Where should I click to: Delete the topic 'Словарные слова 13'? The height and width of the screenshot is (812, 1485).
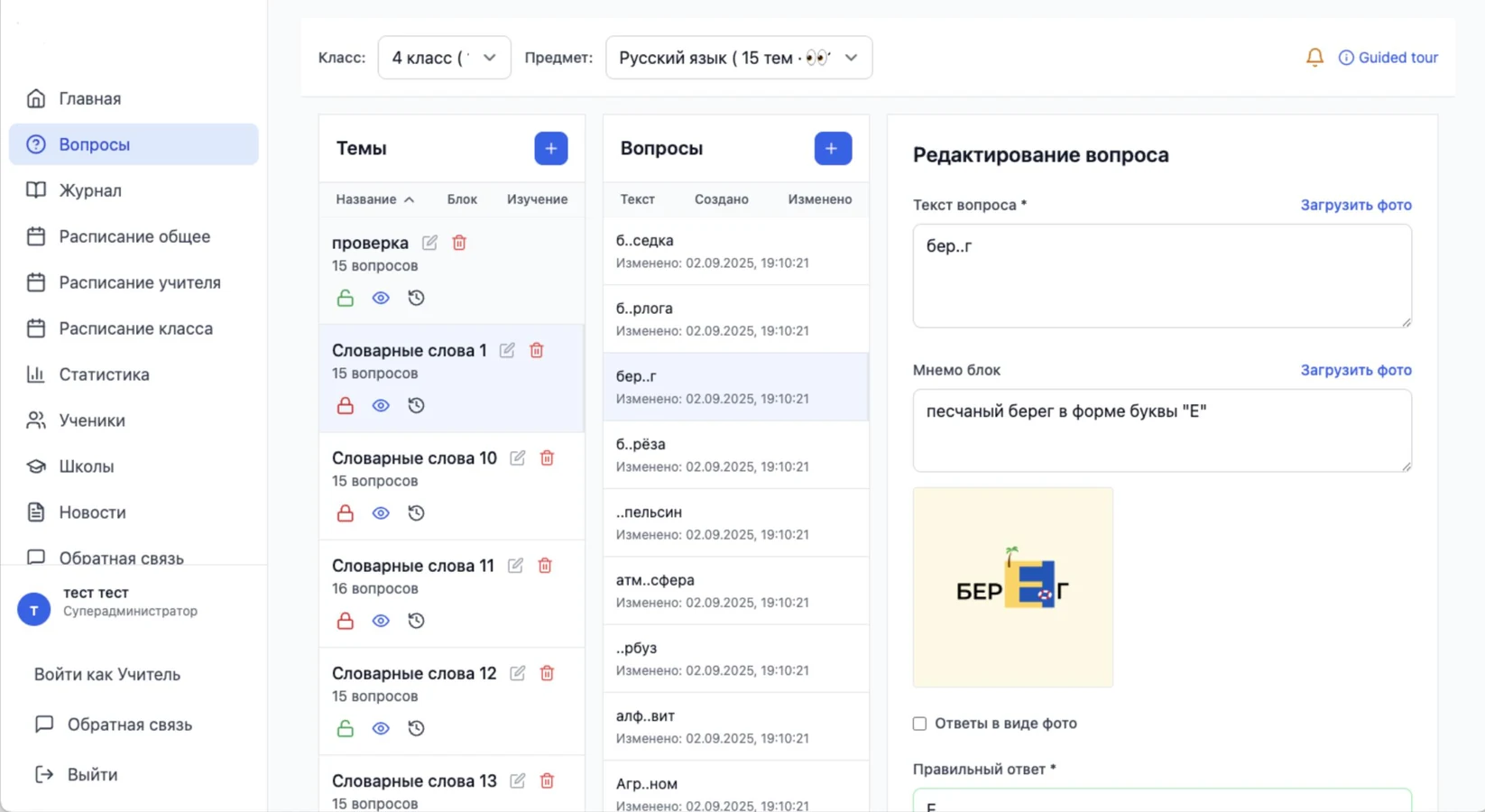(x=547, y=781)
